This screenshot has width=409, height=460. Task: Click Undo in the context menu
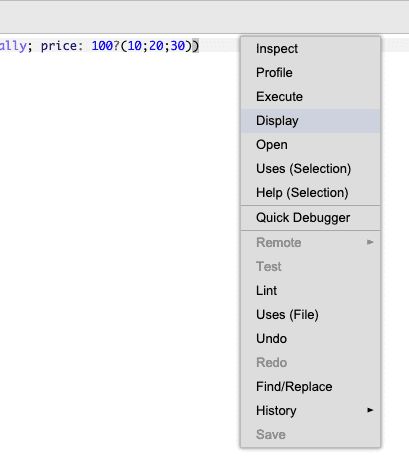(310, 339)
